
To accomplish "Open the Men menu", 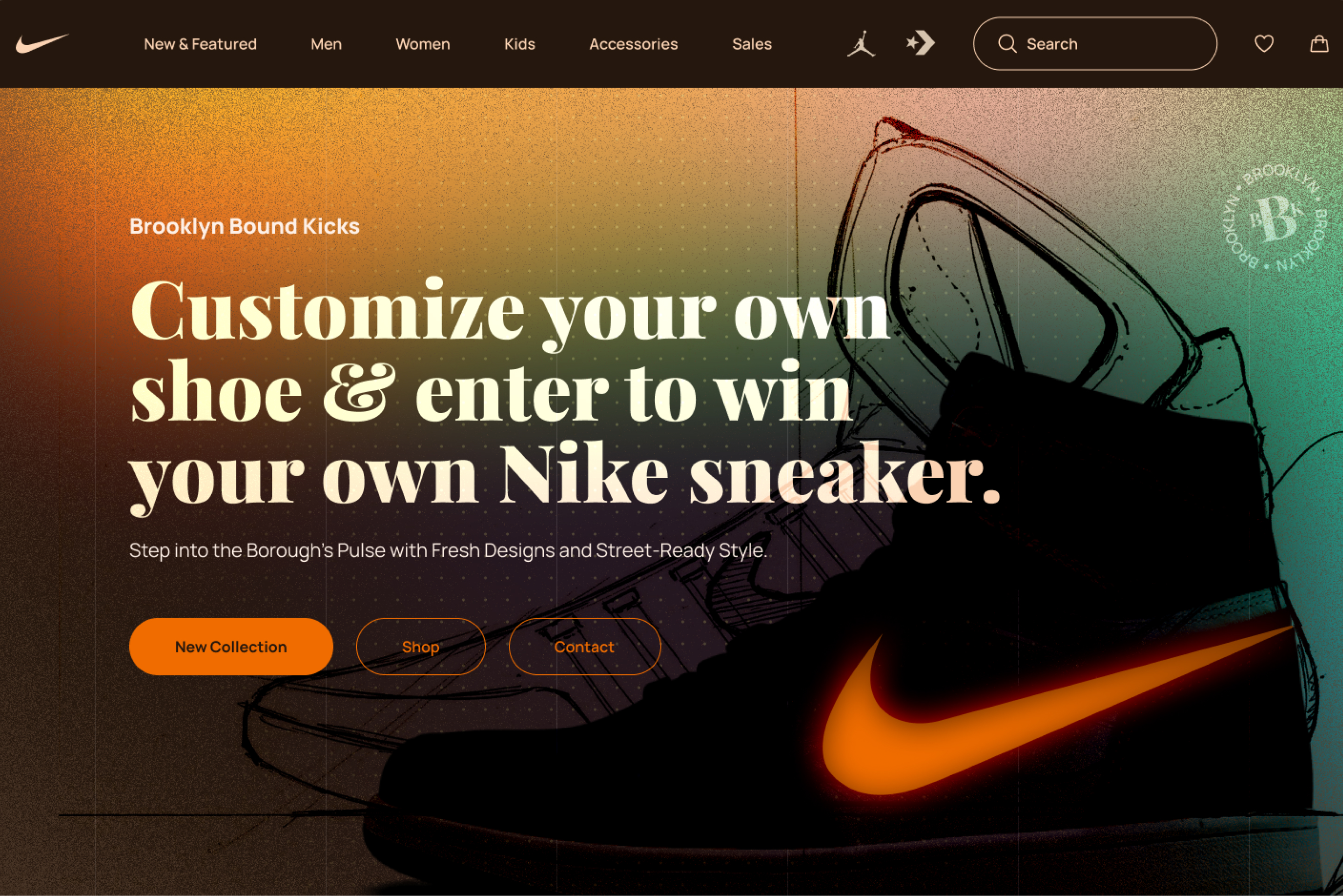I will [326, 44].
